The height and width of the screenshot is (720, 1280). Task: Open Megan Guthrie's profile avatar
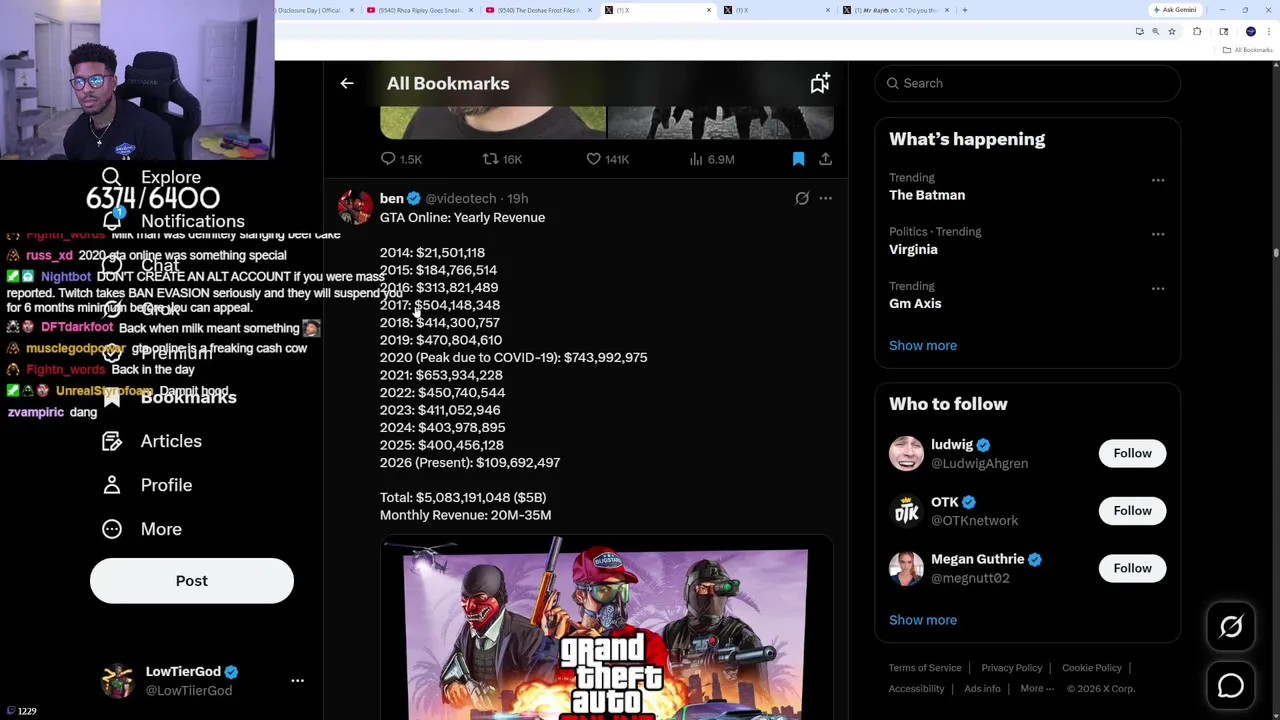coord(906,568)
